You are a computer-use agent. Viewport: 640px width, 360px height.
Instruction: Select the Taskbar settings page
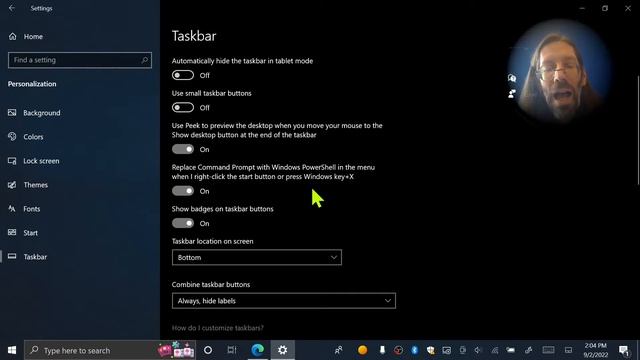coord(35,257)
